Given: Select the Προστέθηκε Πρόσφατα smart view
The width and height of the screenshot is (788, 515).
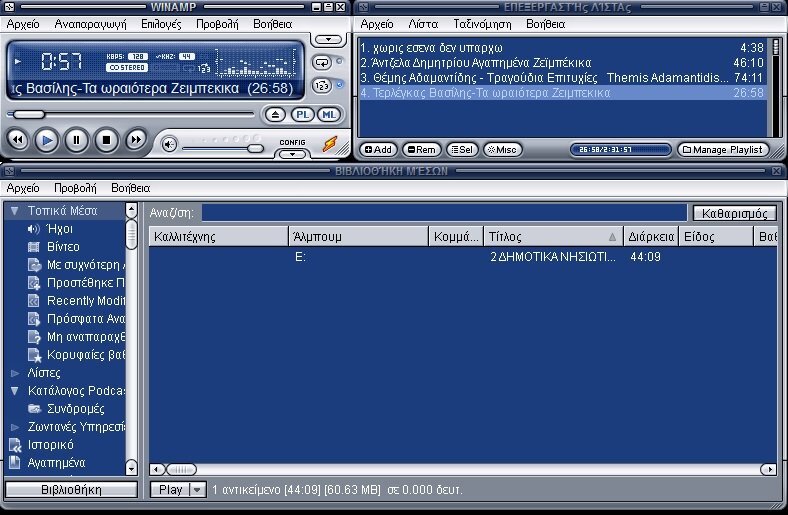Looking at the screenshot, I should click(x=75, y=283).
